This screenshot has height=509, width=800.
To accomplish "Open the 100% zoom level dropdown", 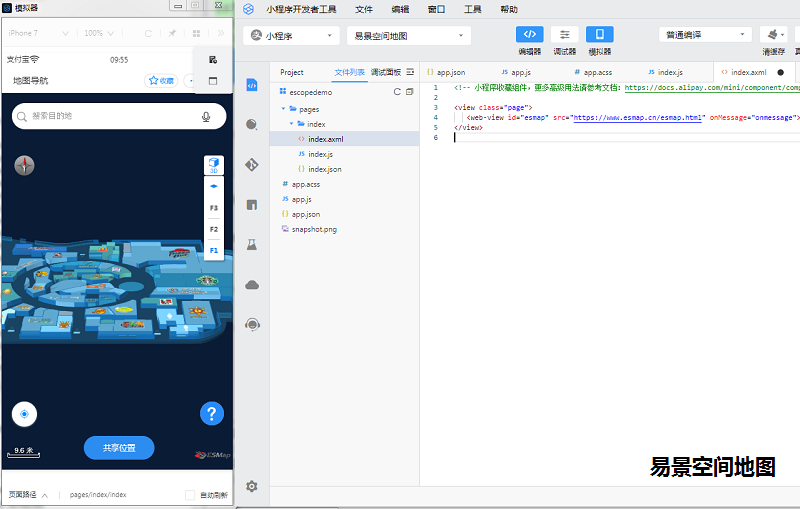I will [x=99, y=33].
